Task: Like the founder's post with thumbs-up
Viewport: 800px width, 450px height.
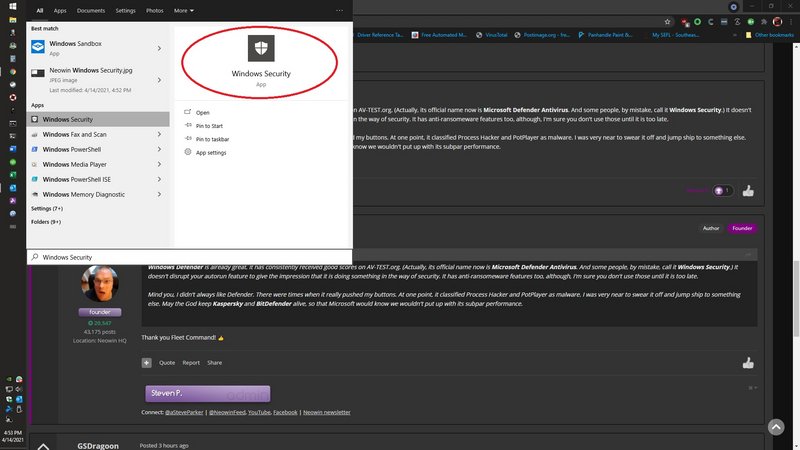Action: (x=748, y=363)
